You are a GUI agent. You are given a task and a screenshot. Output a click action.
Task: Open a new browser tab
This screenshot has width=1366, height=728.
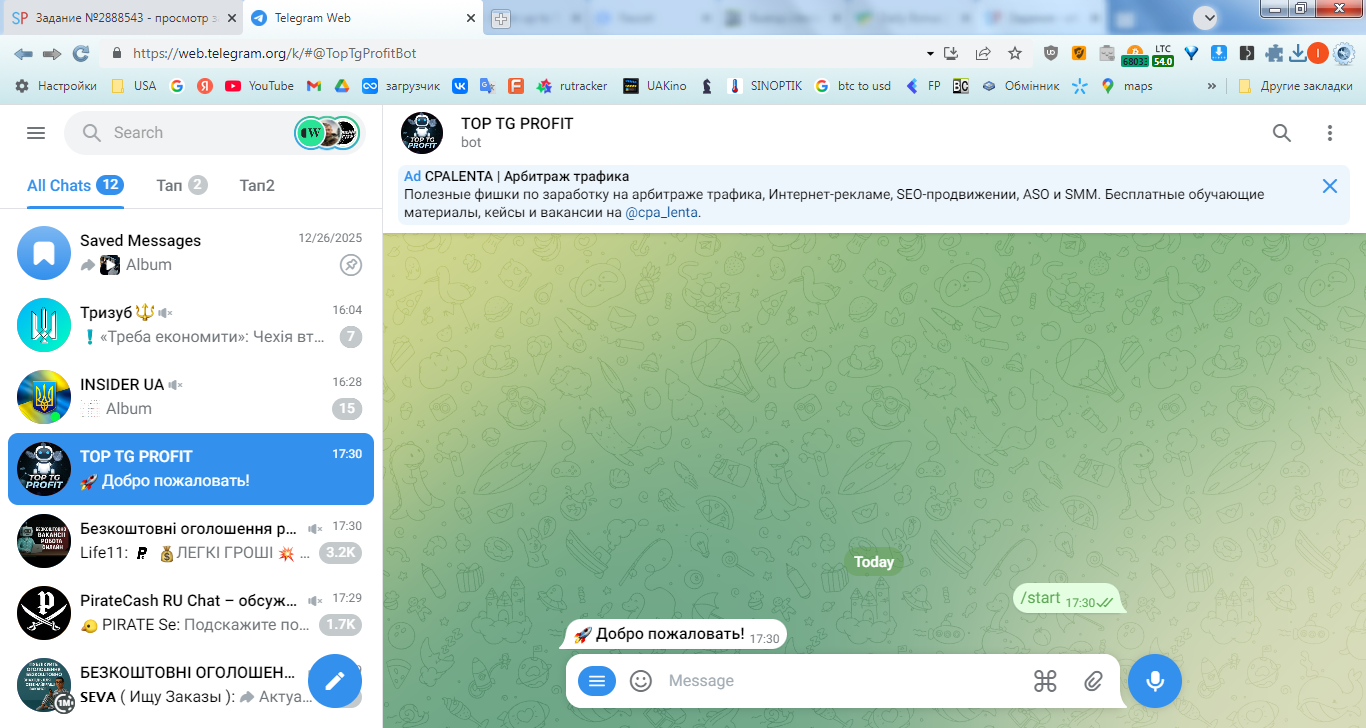(500, 18)
